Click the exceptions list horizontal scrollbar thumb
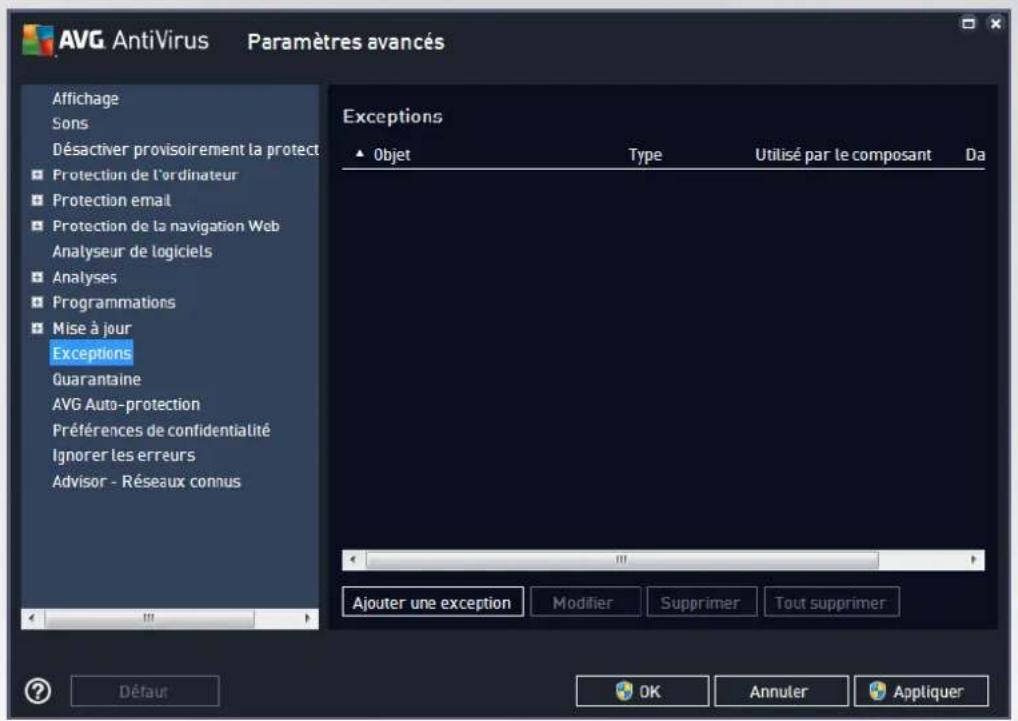The width and height of the screenshot is (1018, 721). pos(622,559)
